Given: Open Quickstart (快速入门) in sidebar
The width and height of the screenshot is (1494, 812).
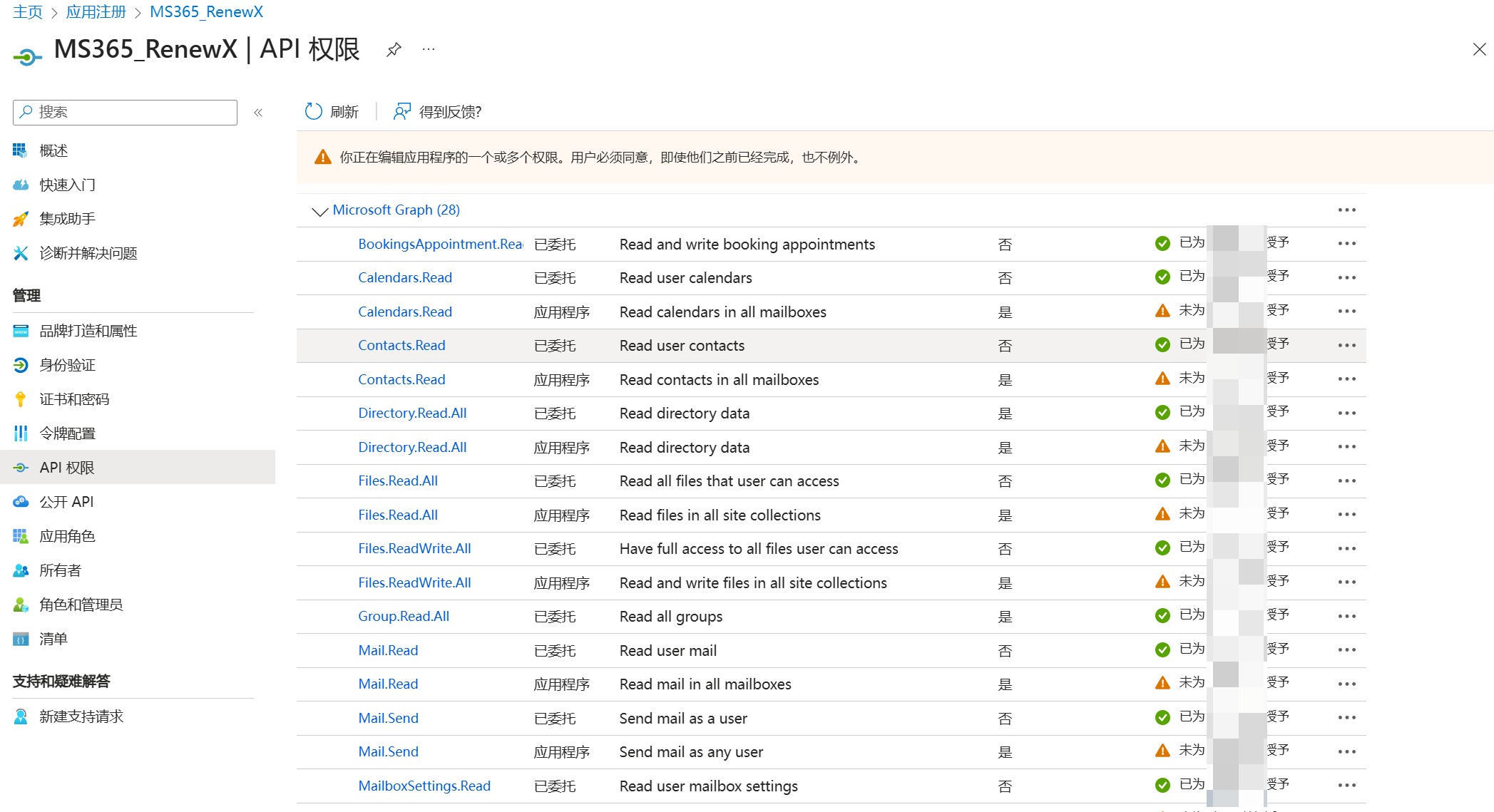Looking at the screenshot, I should click(x=67, y=185).
